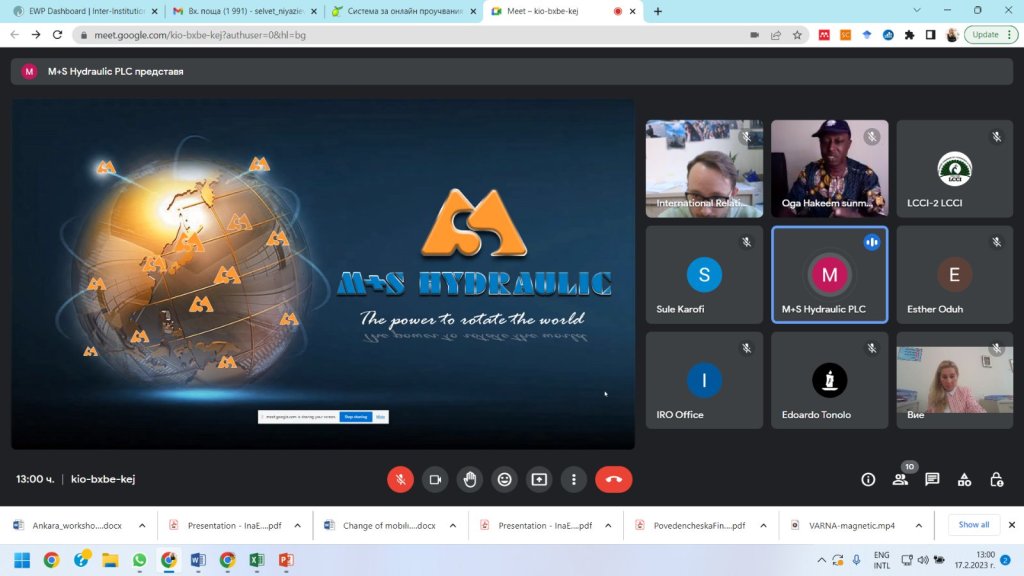Image resolution: width=1024 pixels, height=576 pixels.
Task: Open host controls lock icon
Action: pos(996,479)
